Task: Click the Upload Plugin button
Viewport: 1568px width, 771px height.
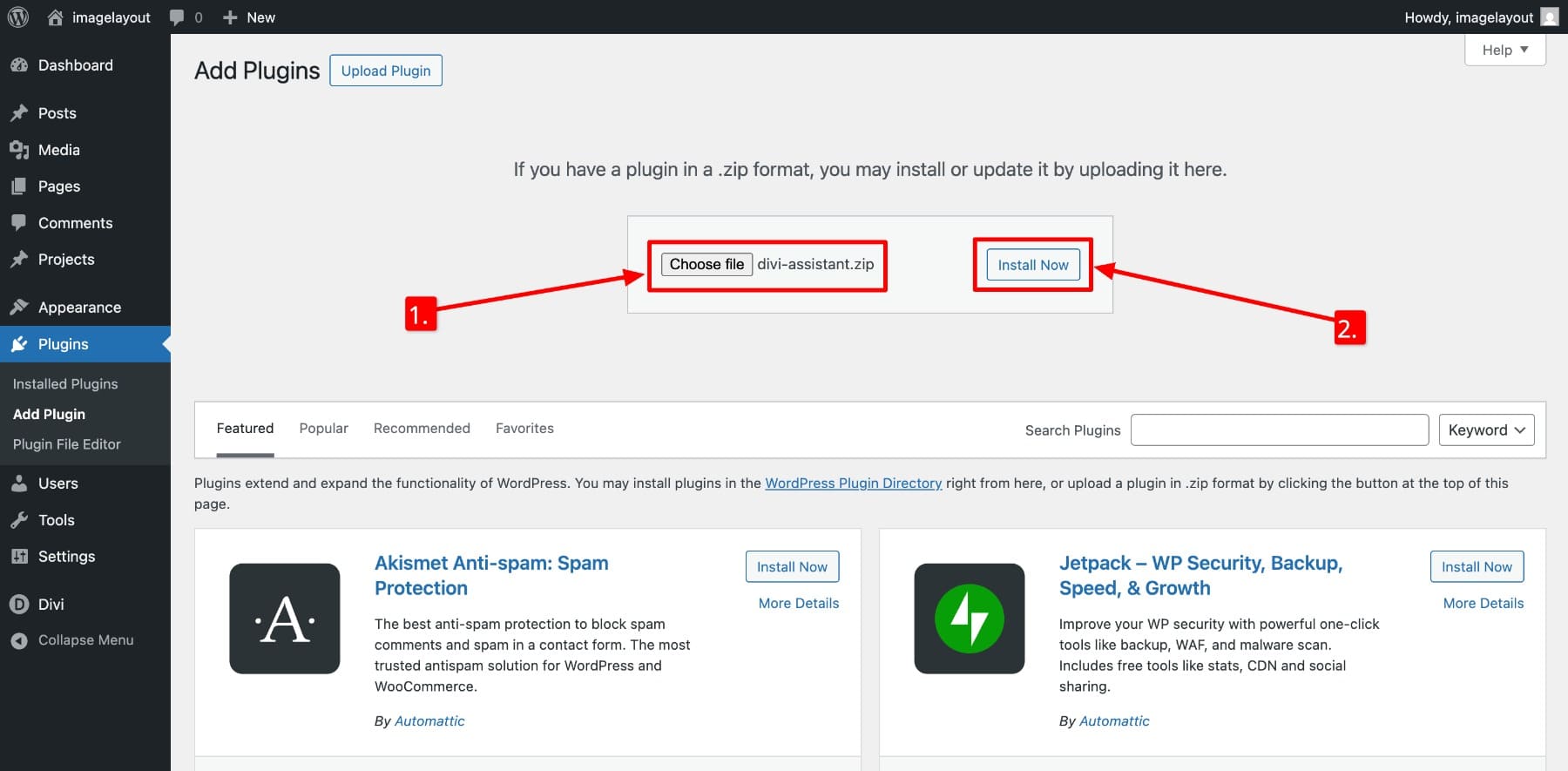Action: click(x=386, y=71)
